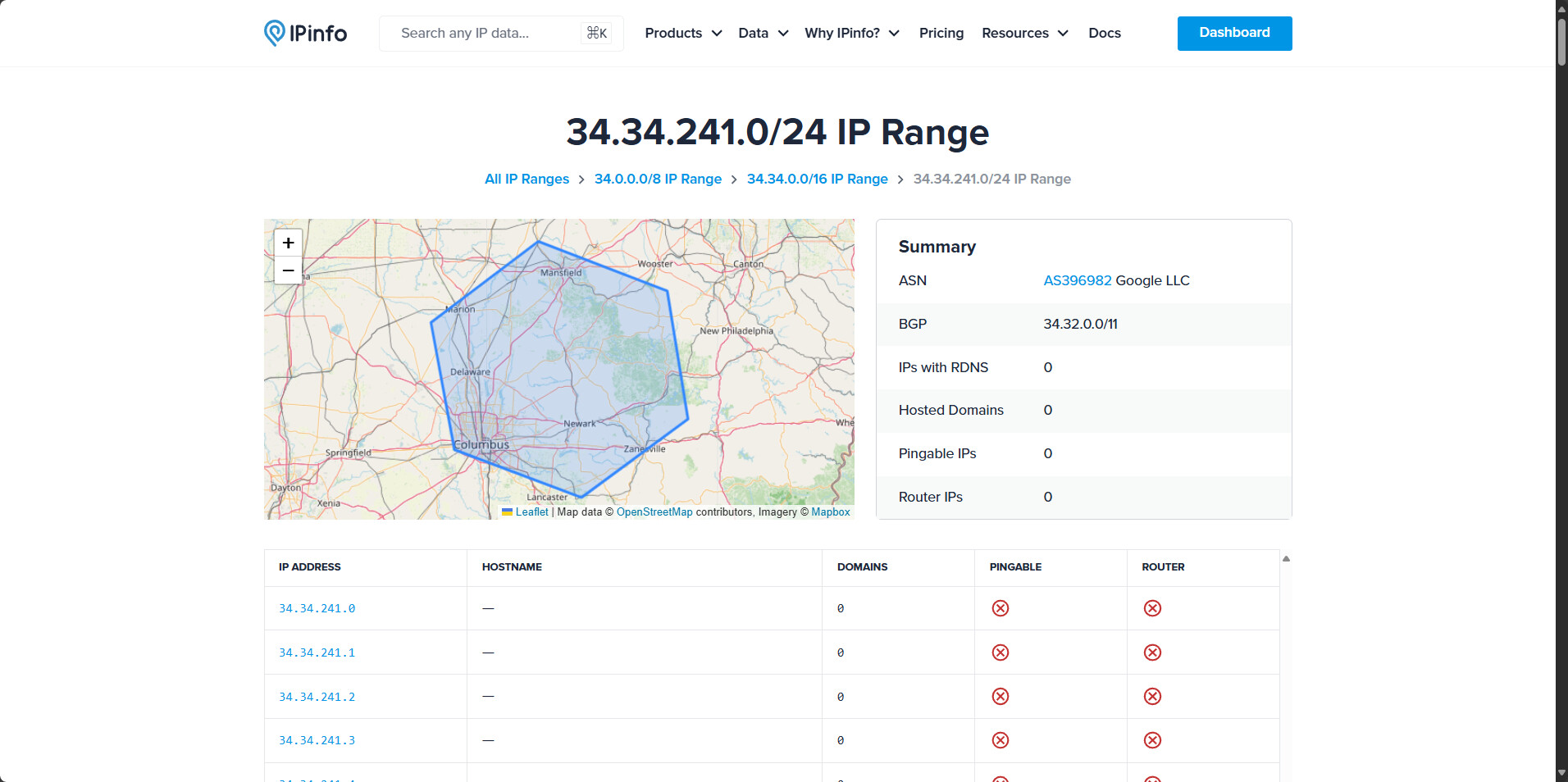Expand the Resources menu

point(1024,33)
